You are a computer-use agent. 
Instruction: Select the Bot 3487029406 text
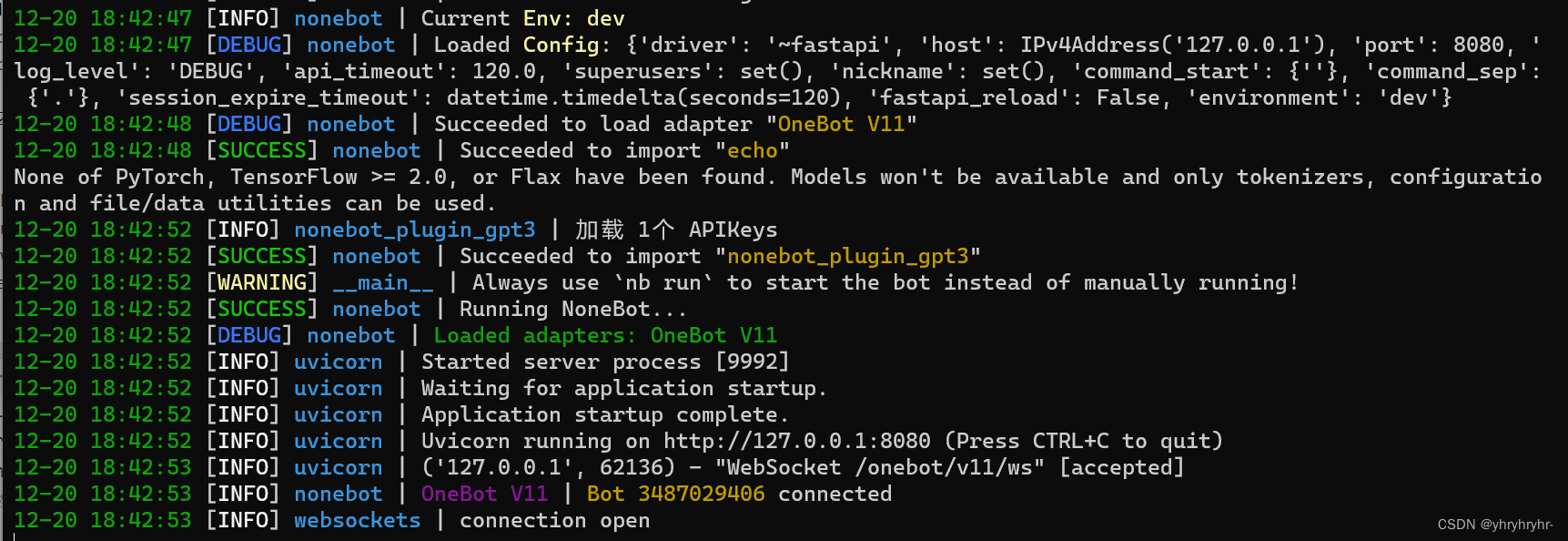coord(676,494)
